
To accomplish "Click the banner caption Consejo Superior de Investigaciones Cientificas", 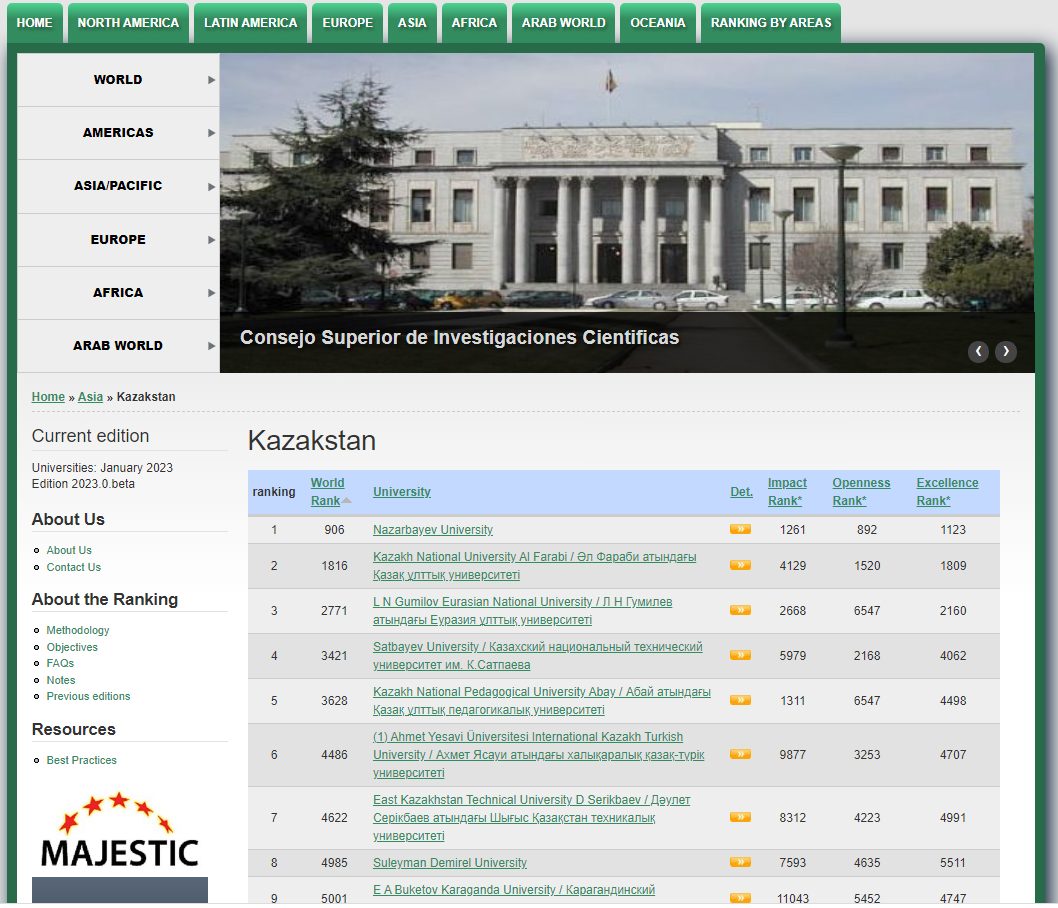I will tap(460, 337).
